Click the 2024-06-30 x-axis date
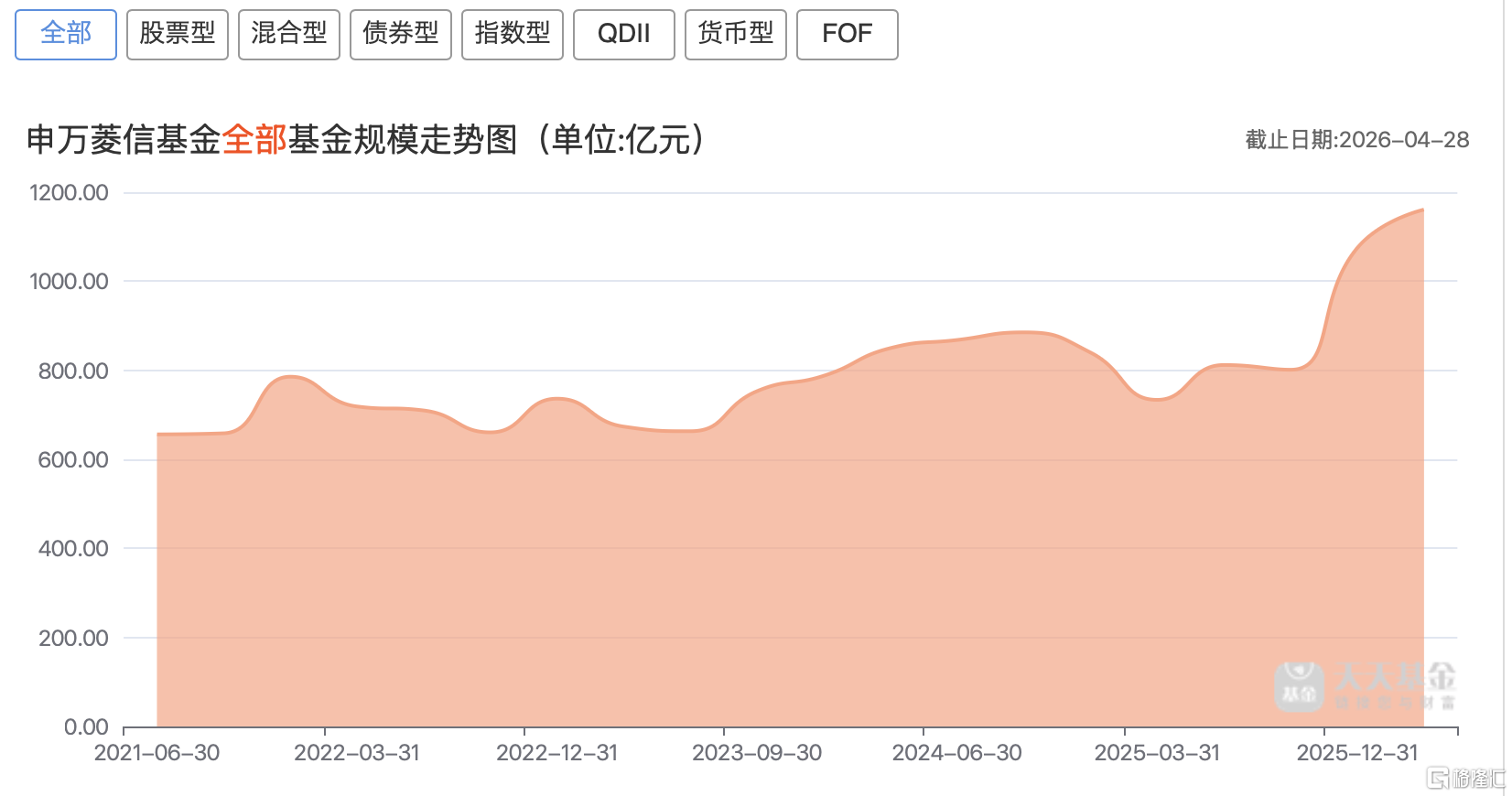The image size is (1512, 796). click(957, 753)
